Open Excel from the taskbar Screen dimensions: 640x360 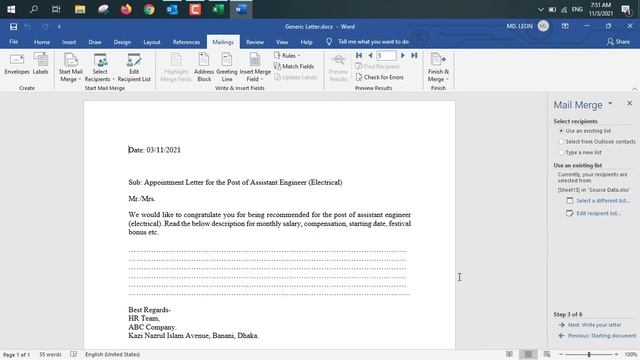(x=218, y=9)
